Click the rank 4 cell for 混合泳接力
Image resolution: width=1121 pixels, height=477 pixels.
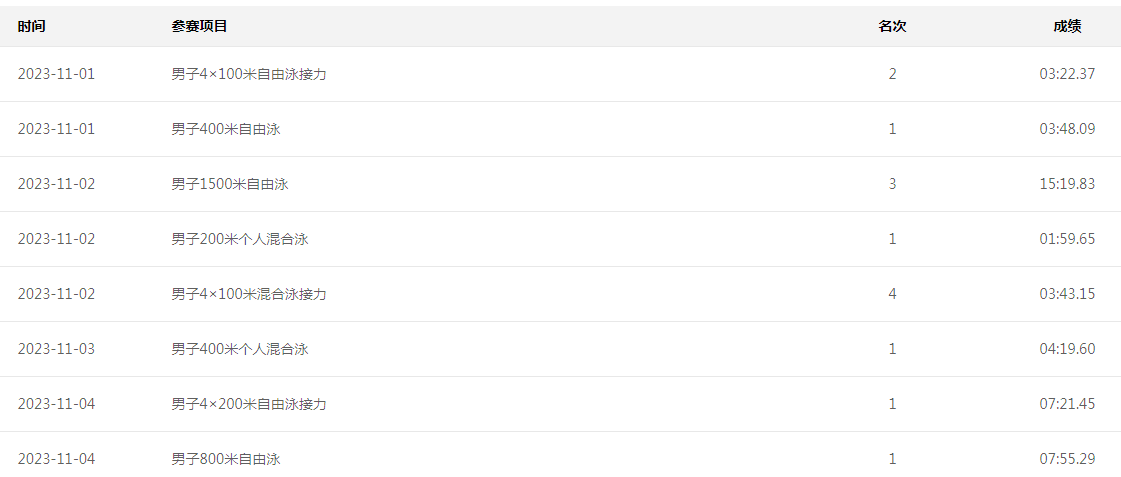click(892, 294)
